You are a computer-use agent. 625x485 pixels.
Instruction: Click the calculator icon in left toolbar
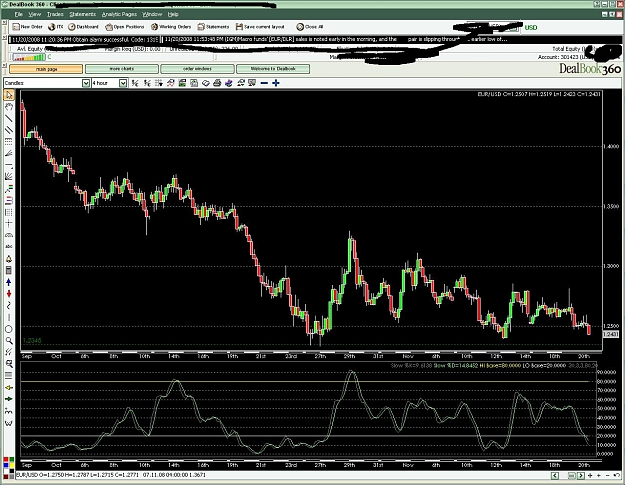coord(9,271)
